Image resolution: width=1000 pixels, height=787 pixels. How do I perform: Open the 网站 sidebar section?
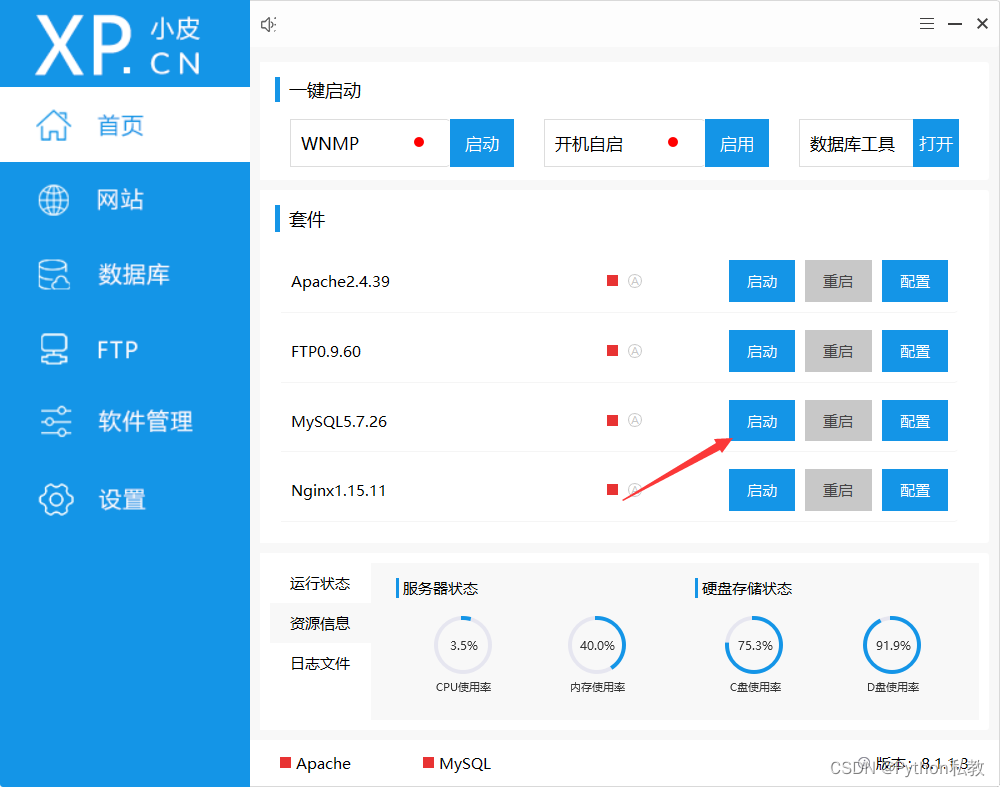(120, 199)
